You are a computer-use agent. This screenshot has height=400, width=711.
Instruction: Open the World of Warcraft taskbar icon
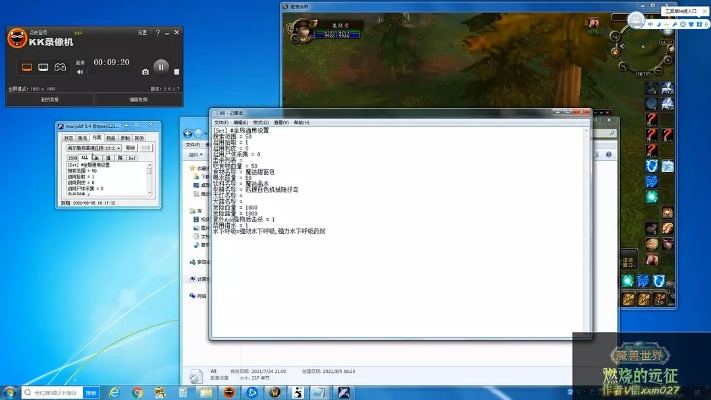pyautogui.click(x=275, y=392)
